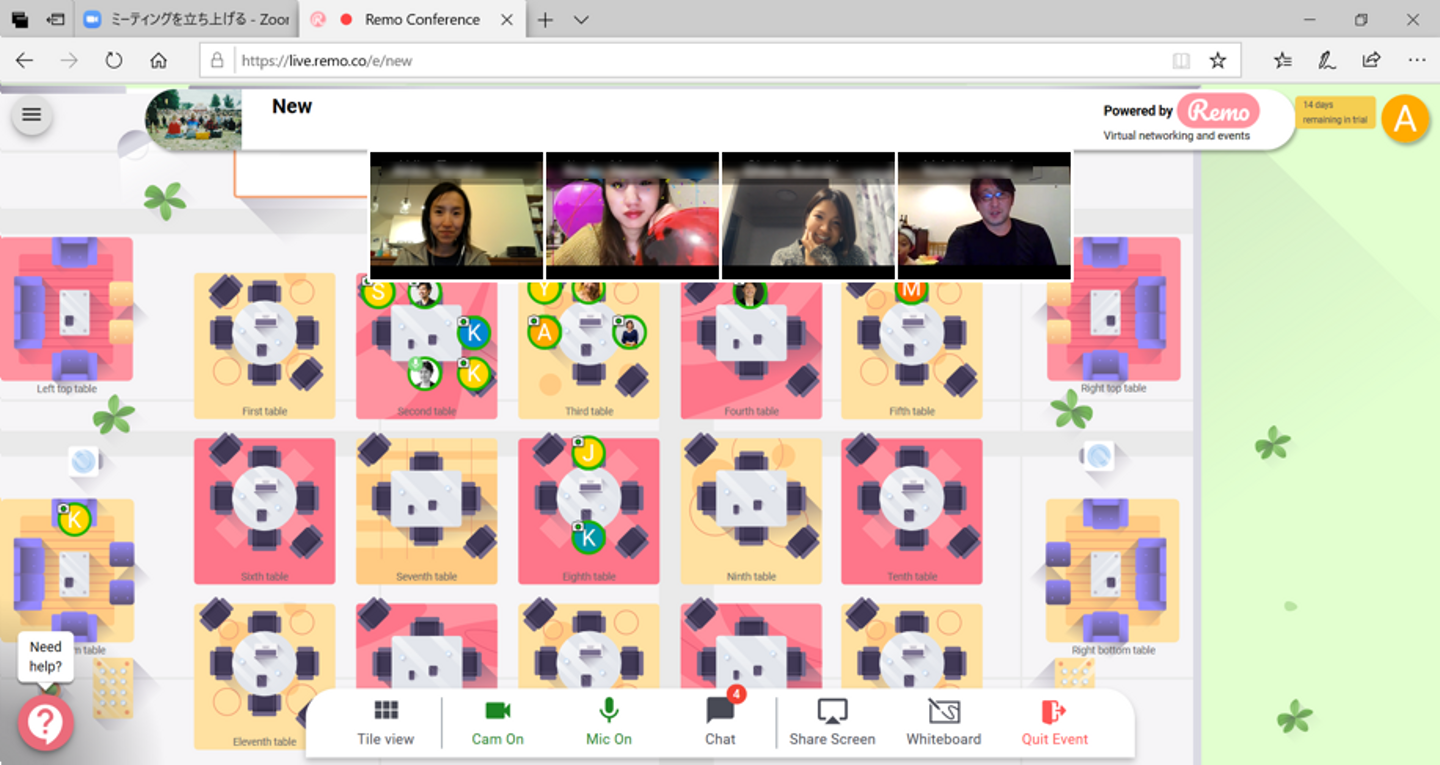The image size is (1440, 765).
Task: Click the left-side floor elevator globe icon
Action: click(x=84, y=461)
